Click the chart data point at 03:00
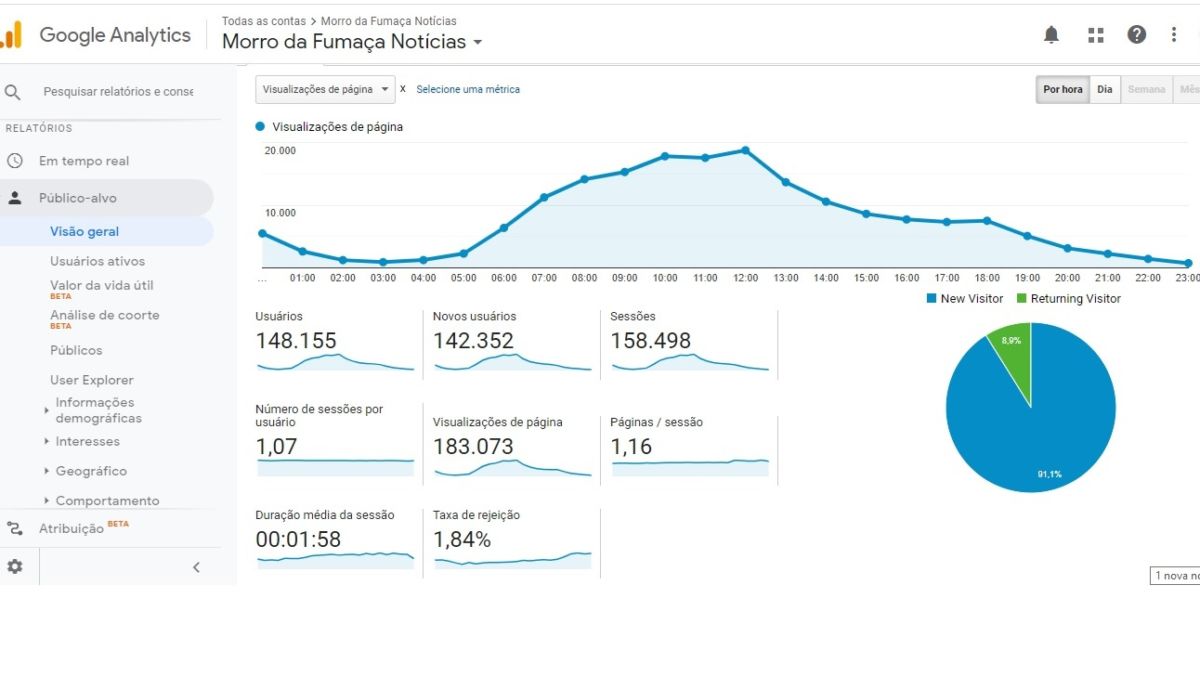This screenshot has height=676, width=1200. 383,262
